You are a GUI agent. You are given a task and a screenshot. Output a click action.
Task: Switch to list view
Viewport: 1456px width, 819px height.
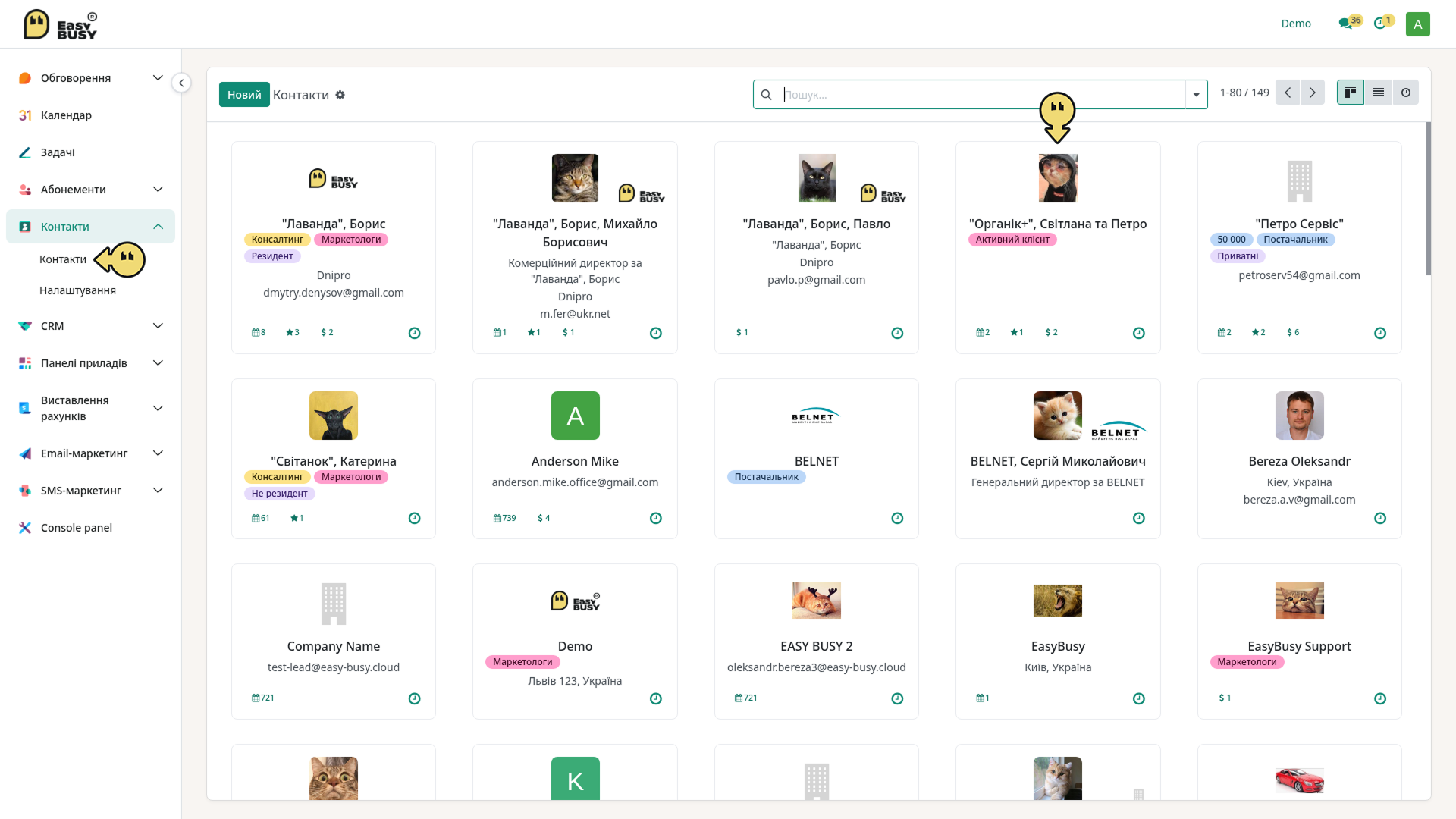1378,93
